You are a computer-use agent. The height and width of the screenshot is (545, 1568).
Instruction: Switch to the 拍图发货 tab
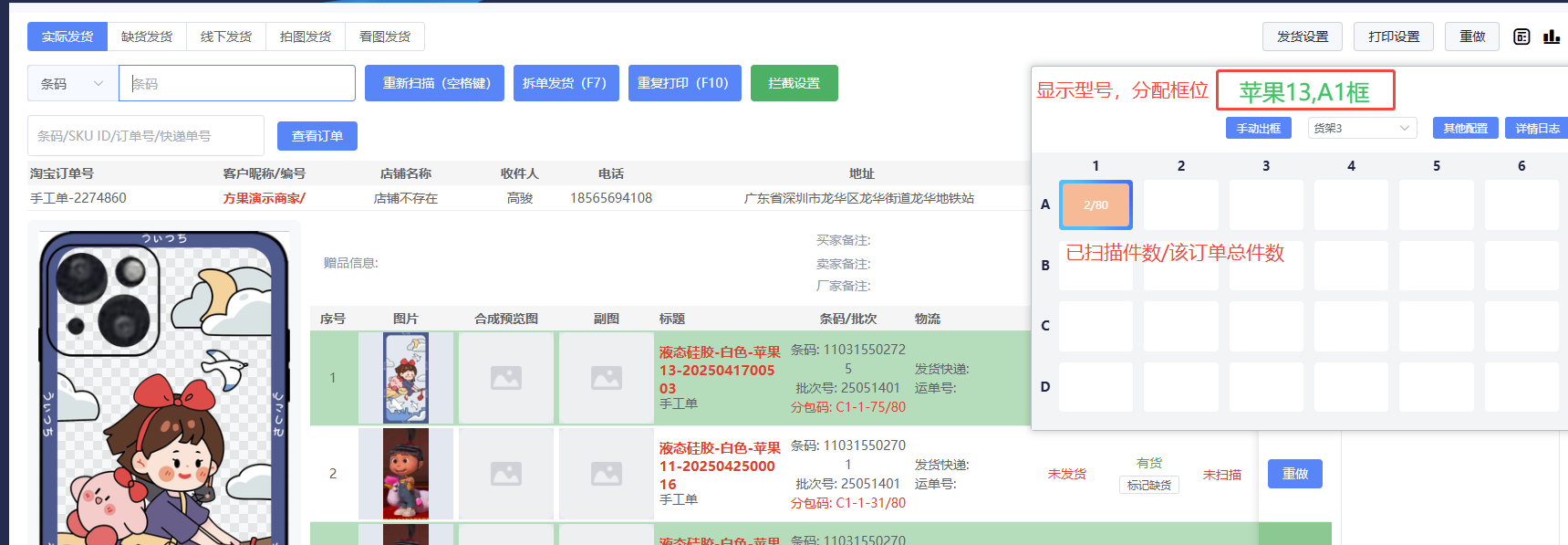click(306, 37)
